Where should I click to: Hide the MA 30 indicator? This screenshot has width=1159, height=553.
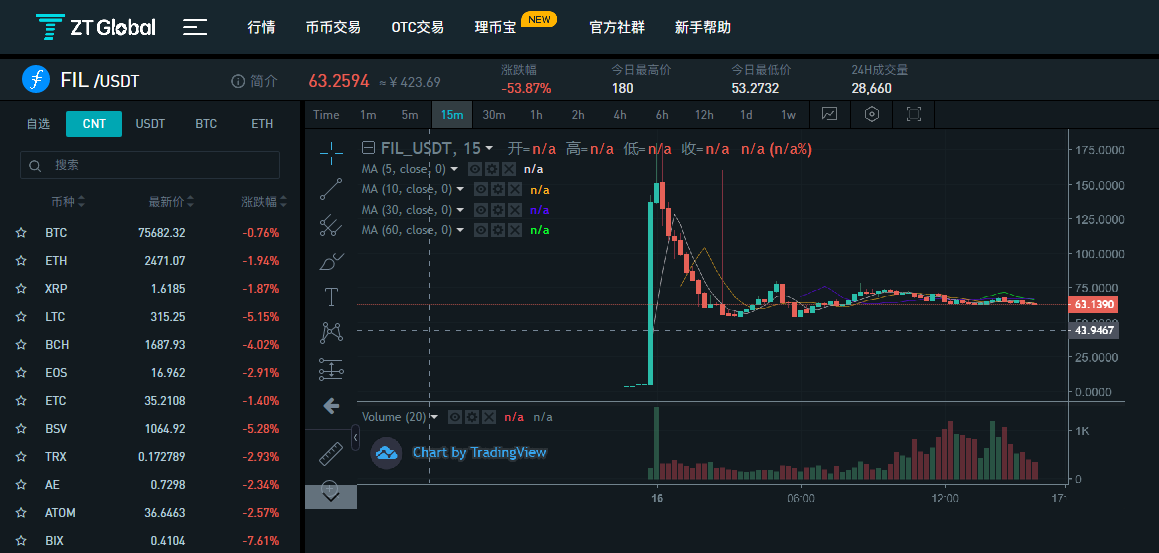click(480, 210)
